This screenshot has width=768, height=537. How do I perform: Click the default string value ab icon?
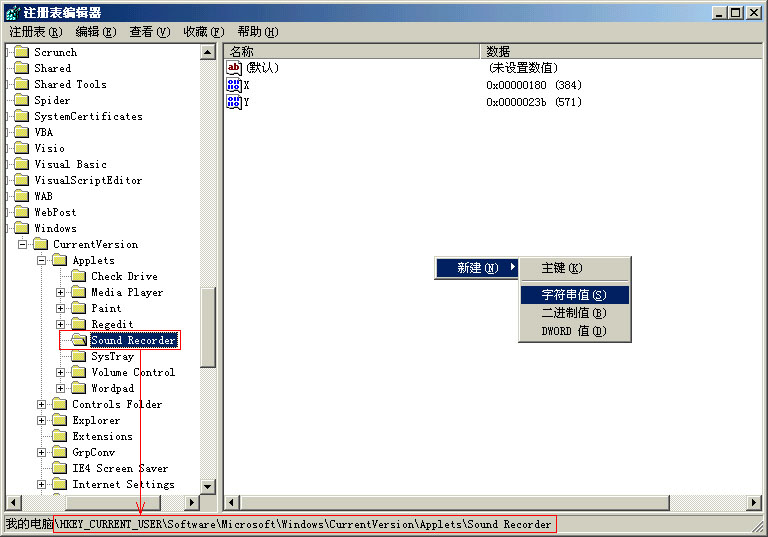234,68
